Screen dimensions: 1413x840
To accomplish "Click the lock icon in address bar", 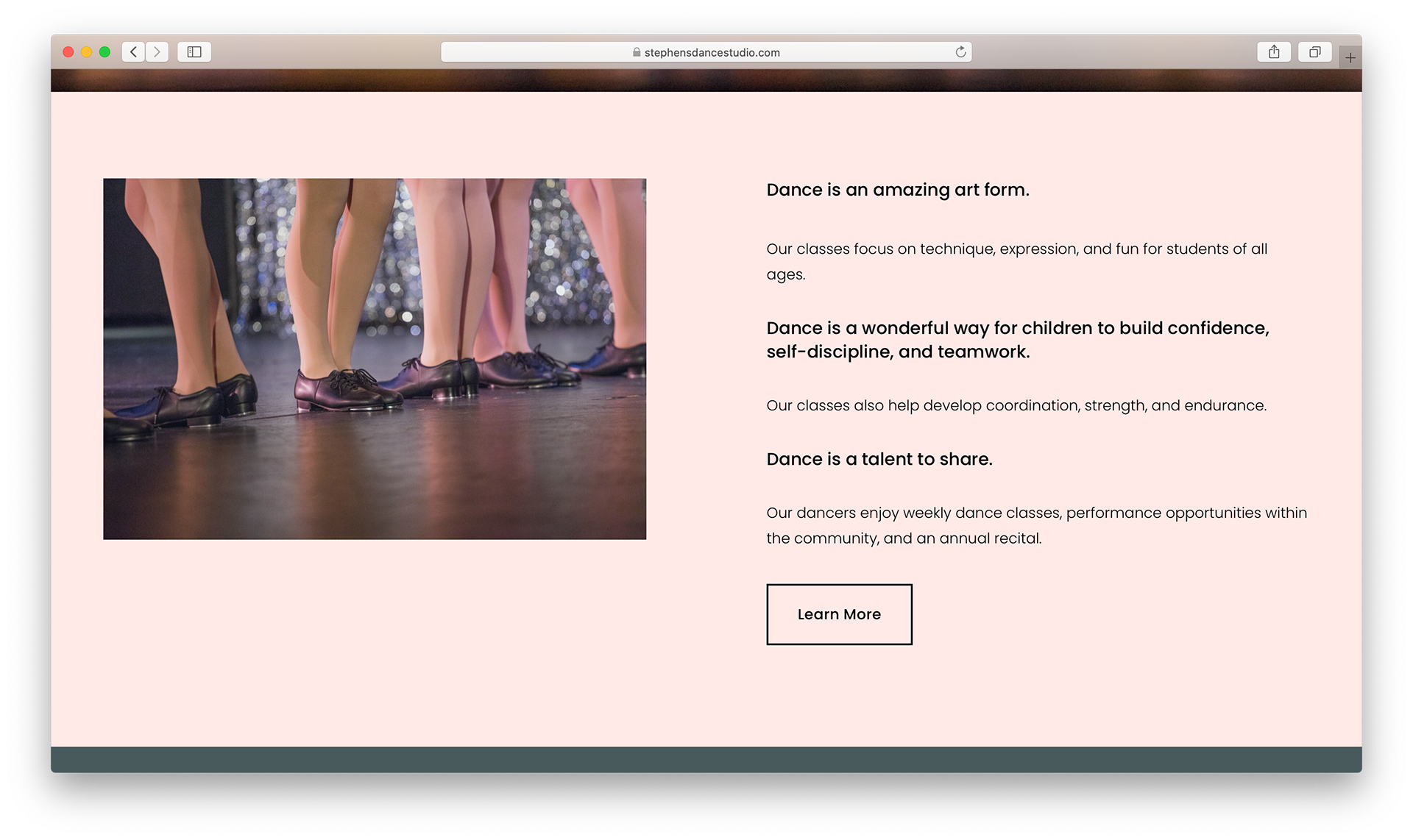I will pyautogui.click(x=637, y=52).
